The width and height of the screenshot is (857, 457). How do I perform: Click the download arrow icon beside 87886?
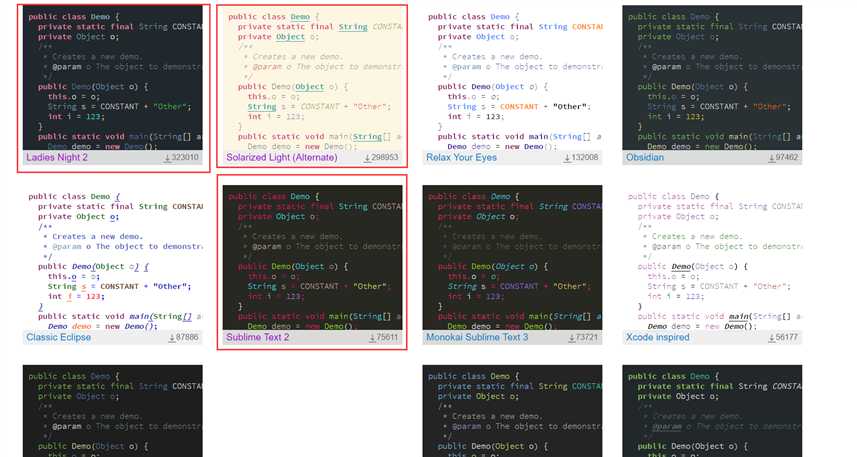[x=172, y=338]
